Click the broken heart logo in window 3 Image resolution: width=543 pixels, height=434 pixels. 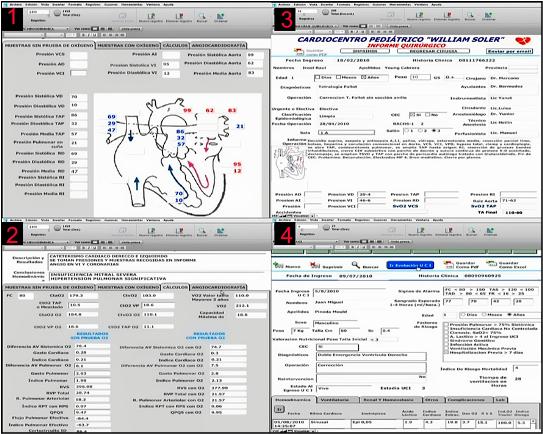pyautogui.click(x=523, y=41)
